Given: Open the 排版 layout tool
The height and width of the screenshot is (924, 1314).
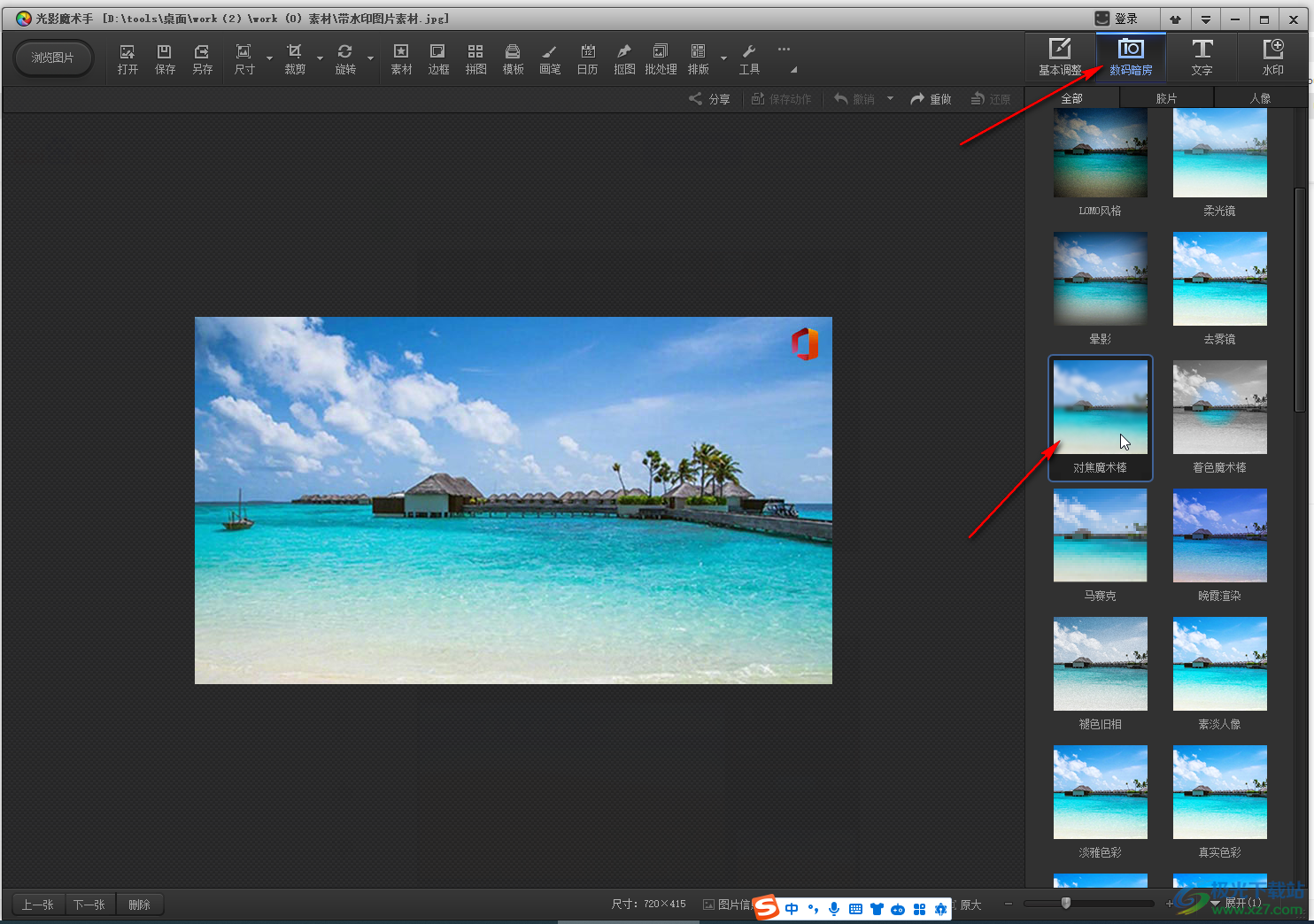Looking at the screenshot, I should point(698,59).
